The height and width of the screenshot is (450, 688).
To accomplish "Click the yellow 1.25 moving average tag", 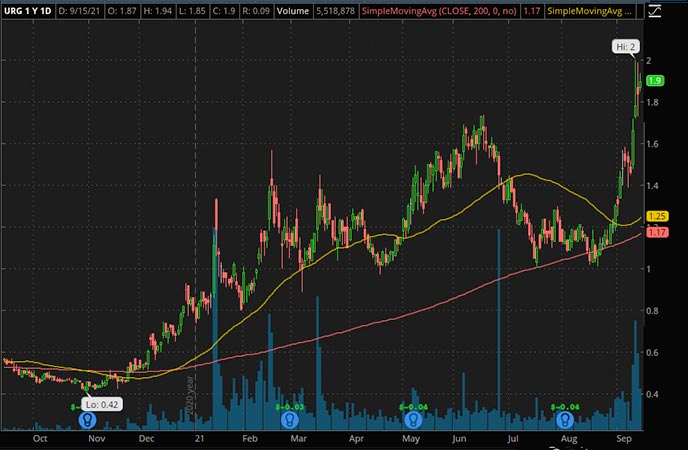I will (657, 216).
